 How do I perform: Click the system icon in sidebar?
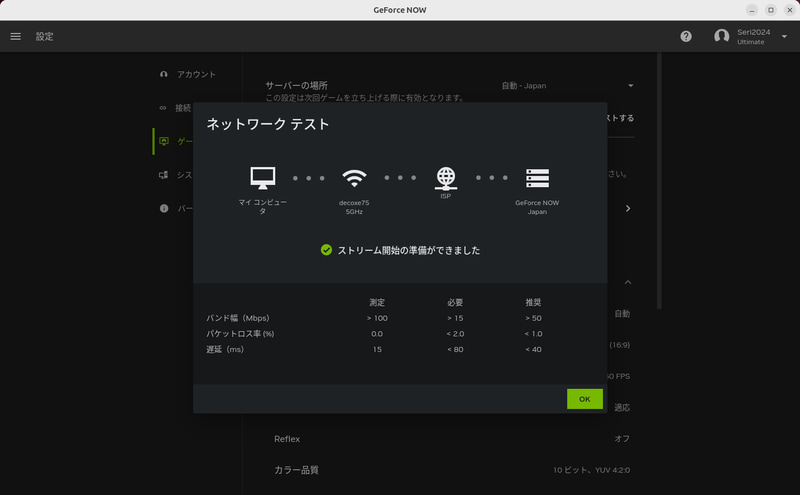pos(163,175)
